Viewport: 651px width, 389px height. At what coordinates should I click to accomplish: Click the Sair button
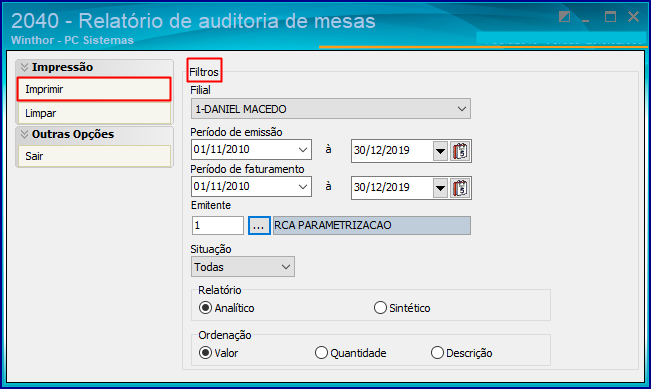(94, 156)
